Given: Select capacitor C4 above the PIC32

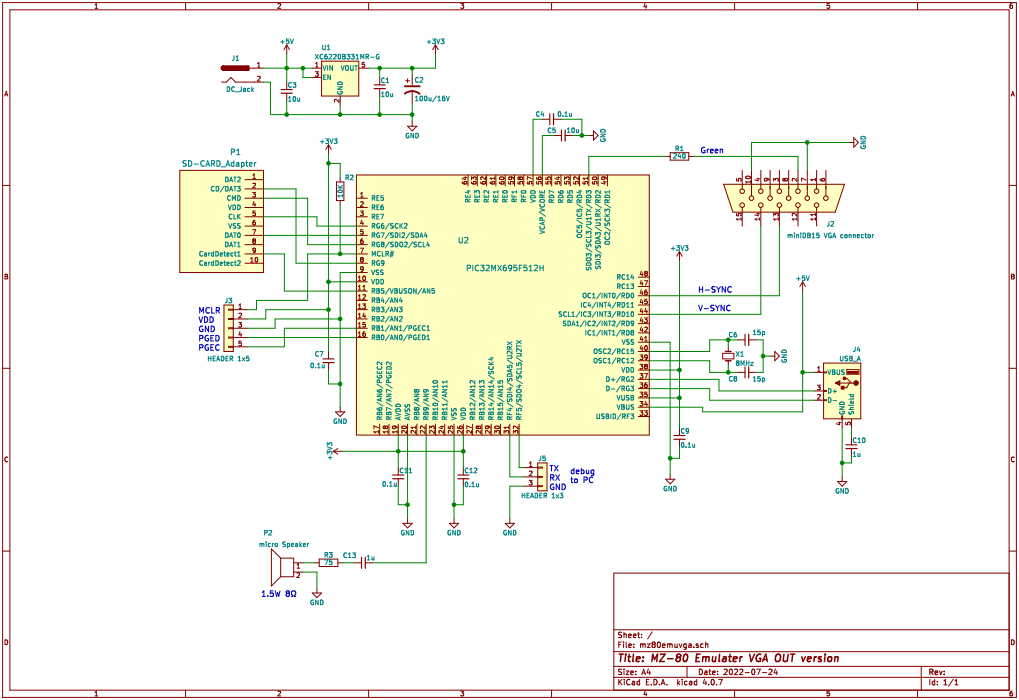Looking at the screenshot, I should click(x=551, y=119).
